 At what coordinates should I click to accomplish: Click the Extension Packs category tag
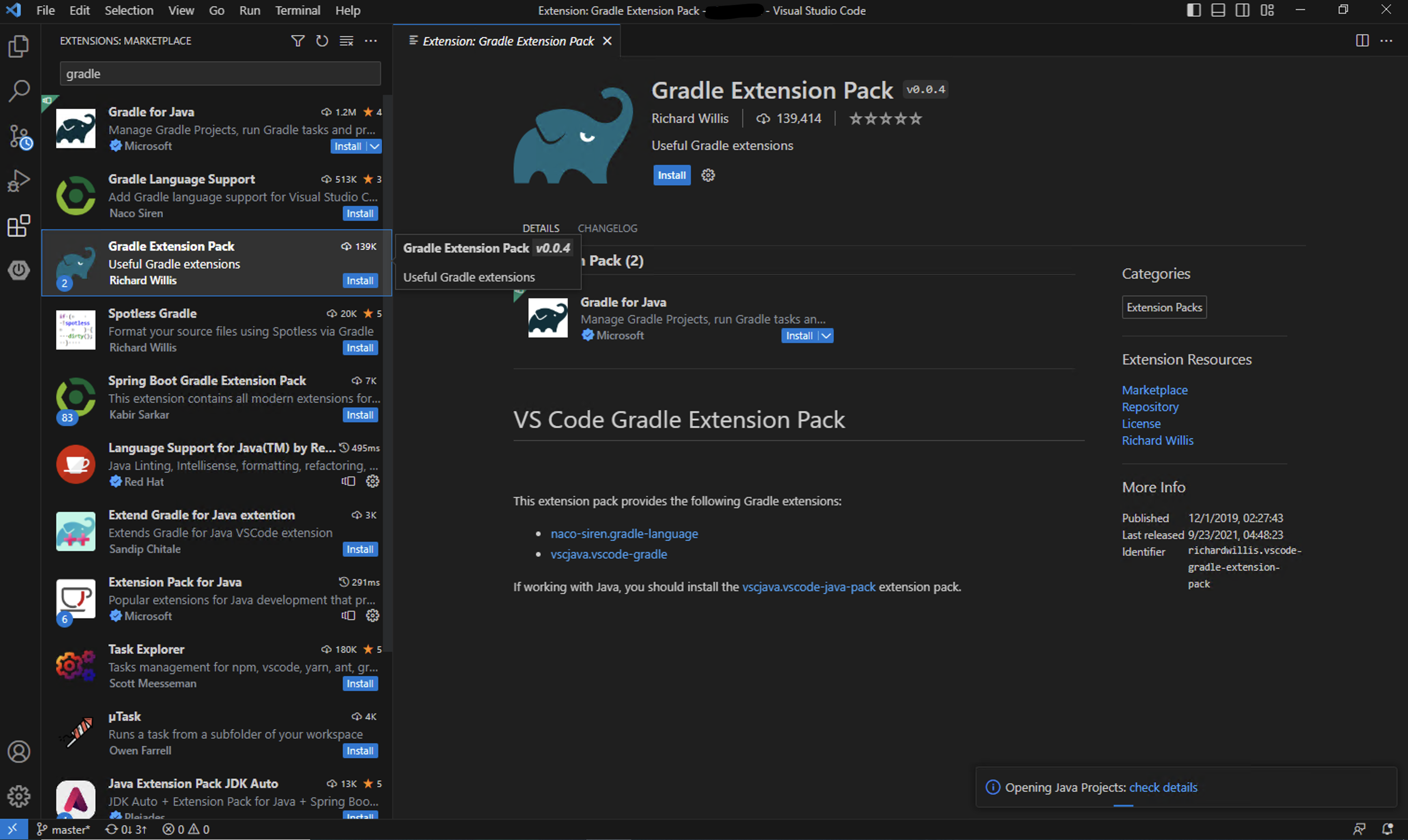click(1164, 308)
